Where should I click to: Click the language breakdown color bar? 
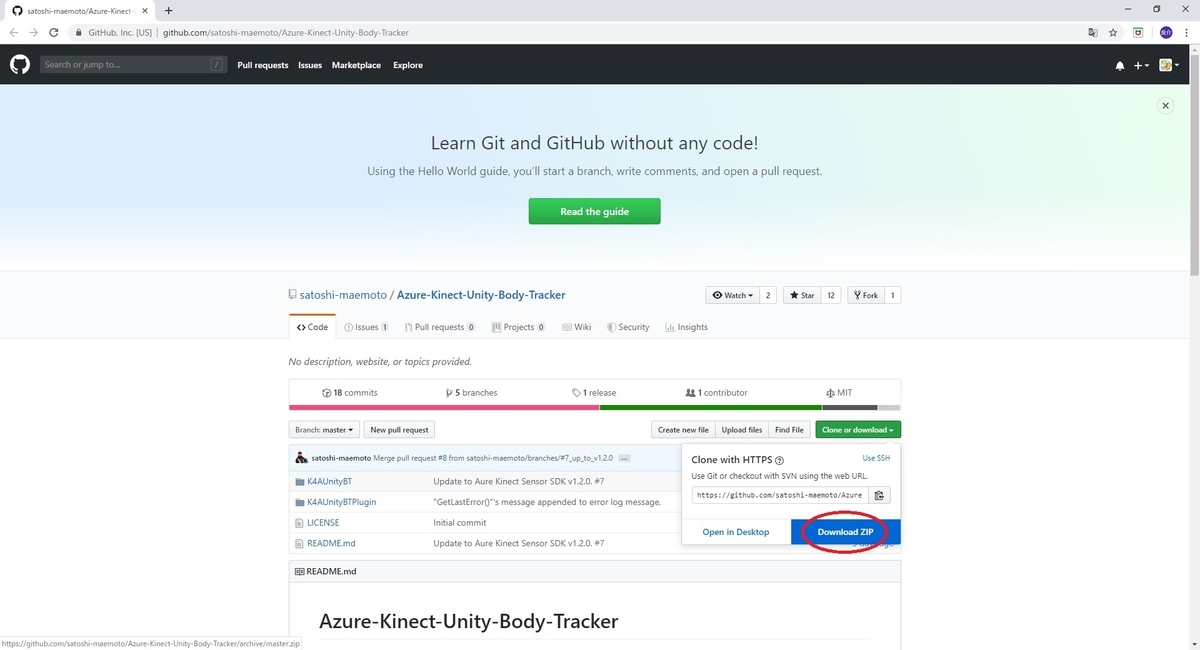click(x=594, y=408)
